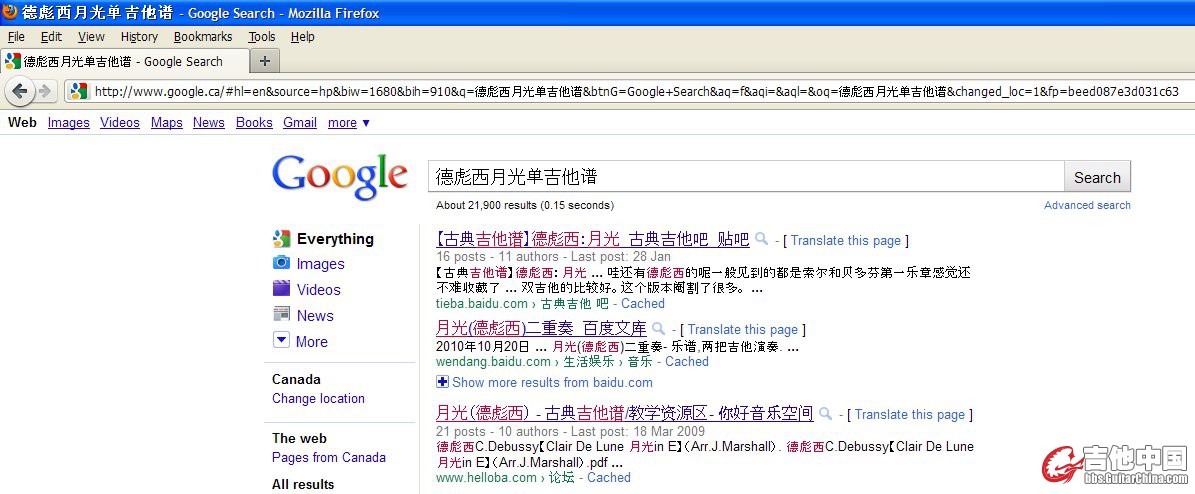Open Cached link for tieba.baidu.com result

[642, 303]
